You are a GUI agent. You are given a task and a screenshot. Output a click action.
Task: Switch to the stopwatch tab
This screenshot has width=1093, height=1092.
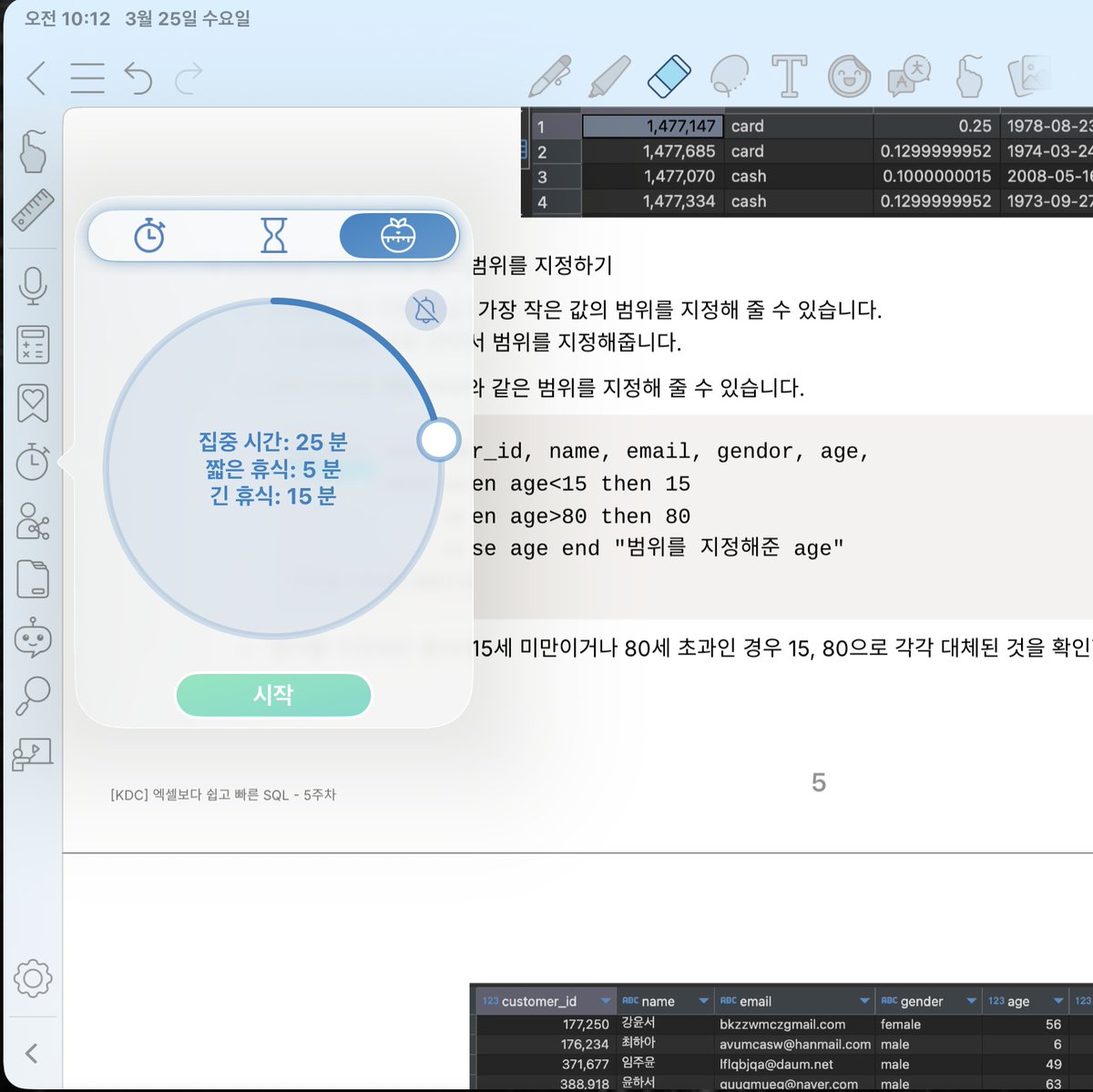[149, 236]
